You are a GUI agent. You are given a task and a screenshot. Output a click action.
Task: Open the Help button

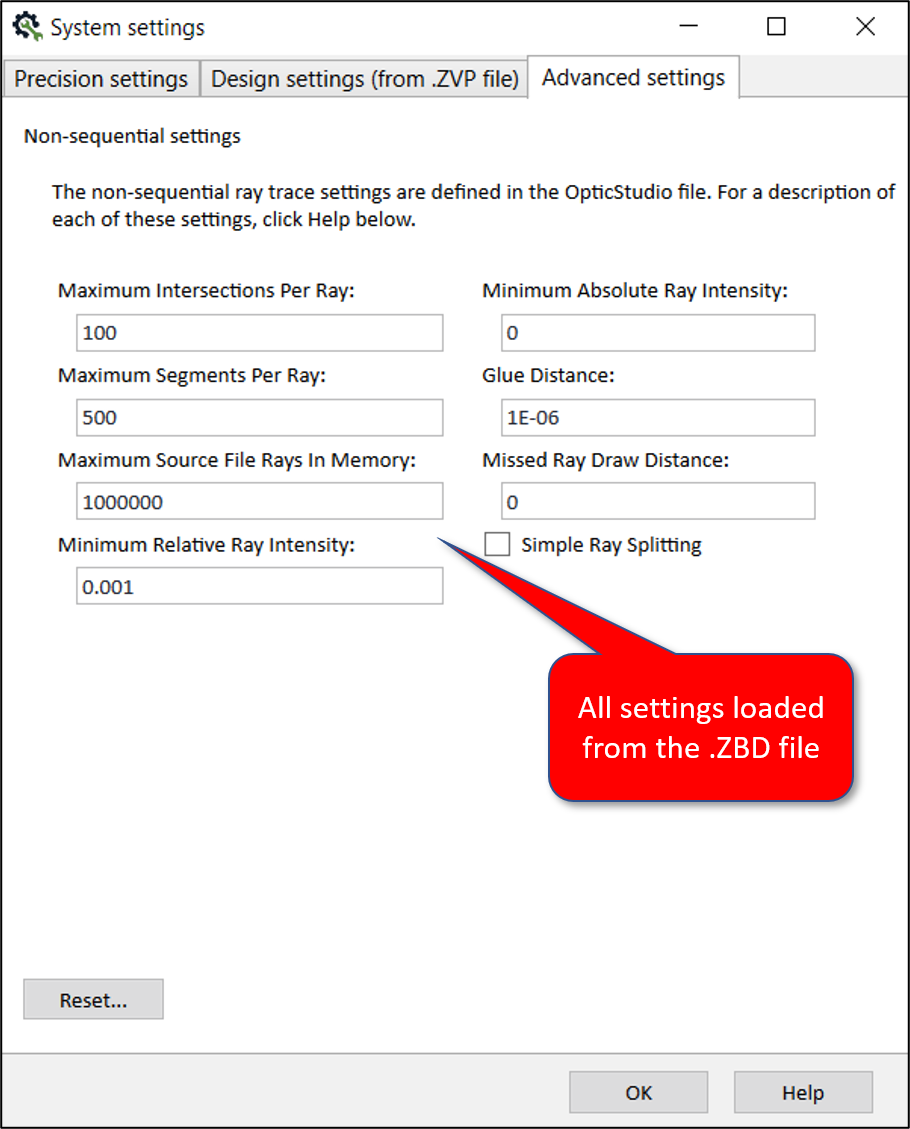803,1092
